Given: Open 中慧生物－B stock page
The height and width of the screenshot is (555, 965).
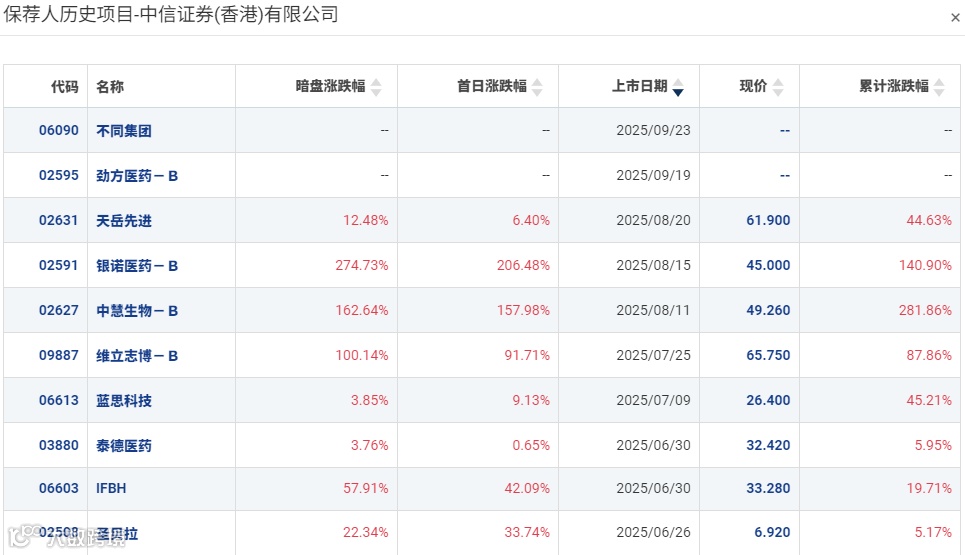Looking at the screenshot, I should pos(137,311).
